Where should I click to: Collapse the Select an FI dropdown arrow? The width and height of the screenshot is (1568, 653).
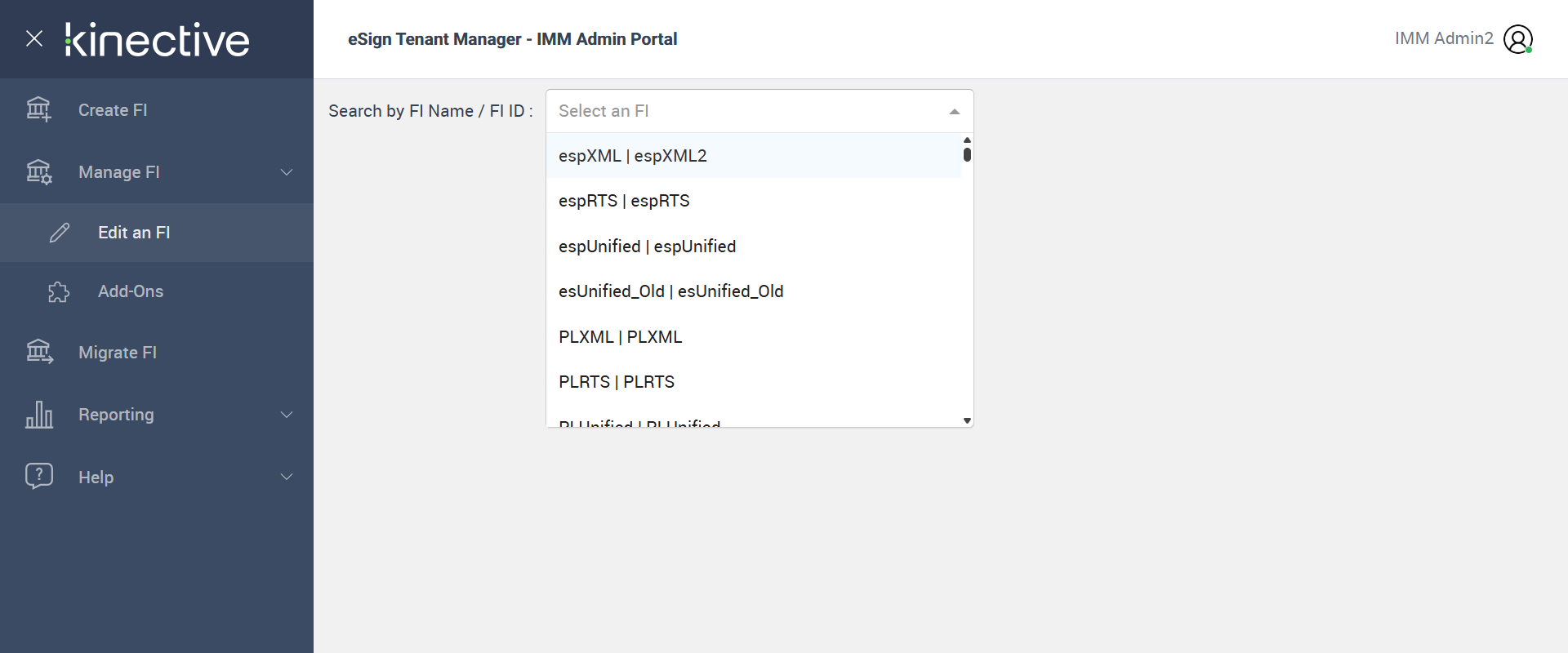954,112
